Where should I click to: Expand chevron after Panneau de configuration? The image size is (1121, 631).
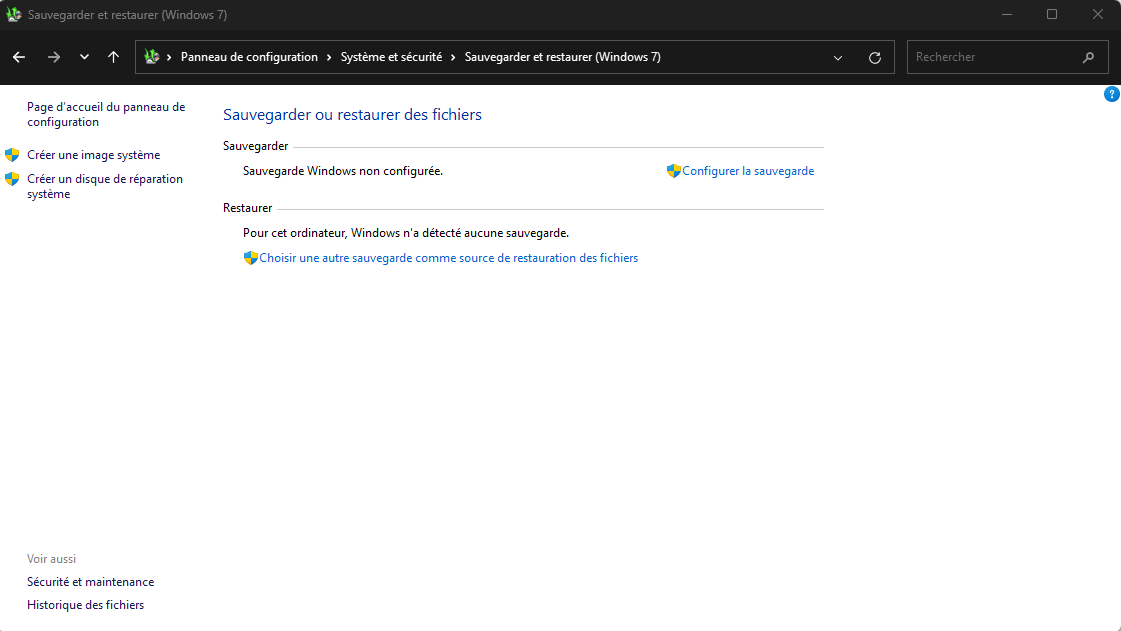[x=329, y=57]
